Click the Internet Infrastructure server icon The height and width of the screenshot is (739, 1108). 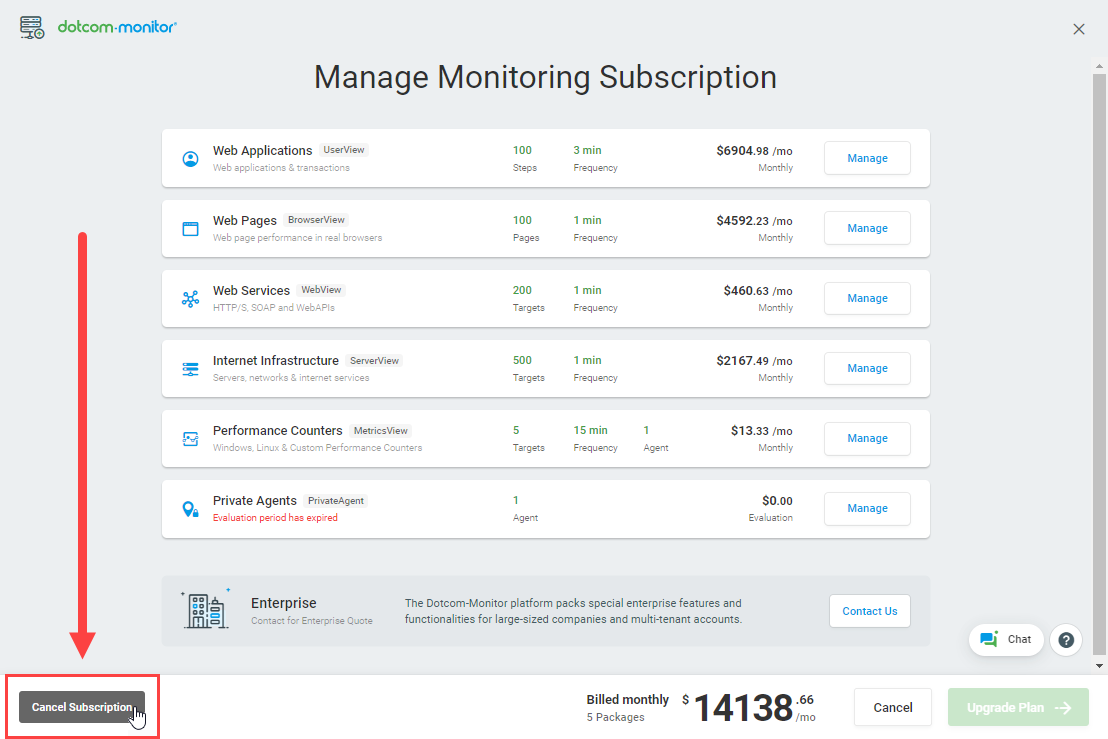pos(190,369)
